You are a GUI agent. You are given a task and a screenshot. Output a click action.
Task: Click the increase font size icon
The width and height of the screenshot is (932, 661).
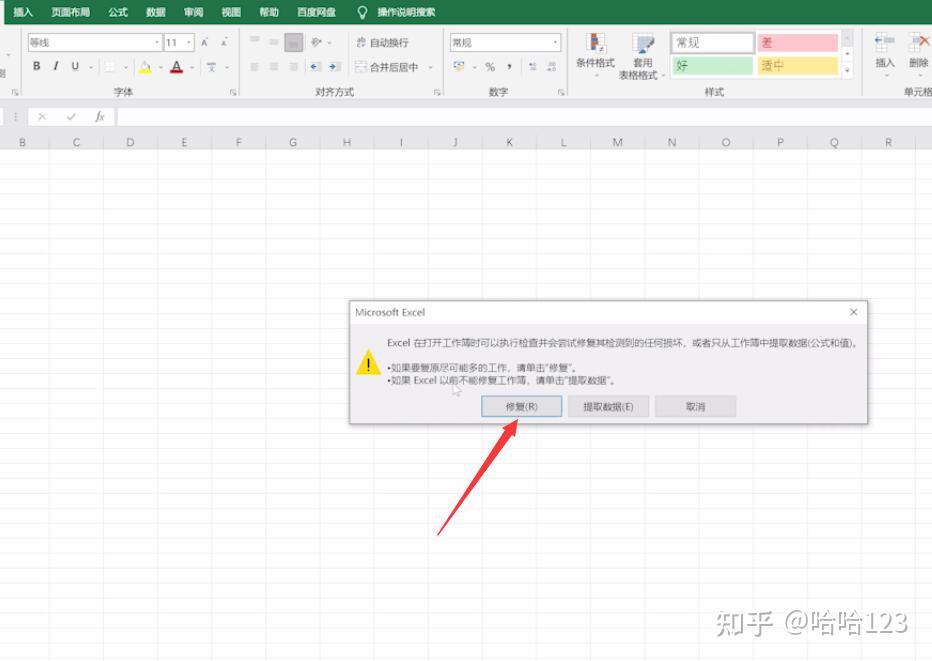pyautogui.click(x=204, y=42)
